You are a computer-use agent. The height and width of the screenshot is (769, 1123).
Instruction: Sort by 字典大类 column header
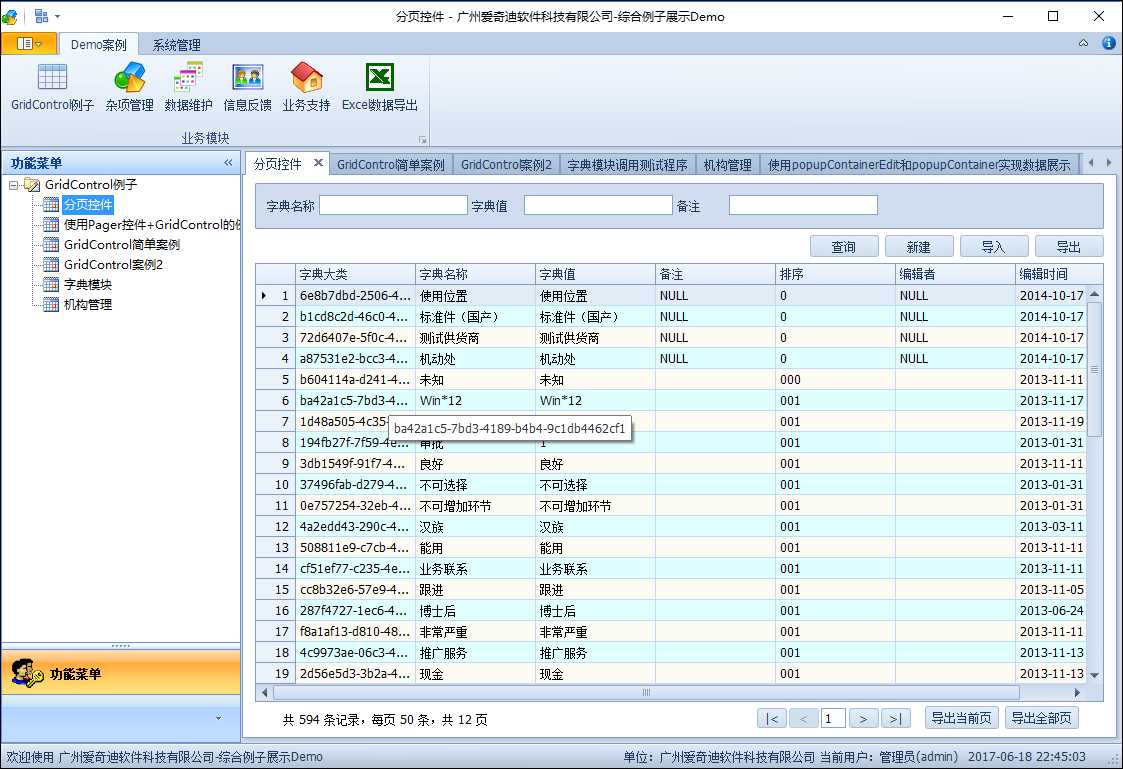355,274
